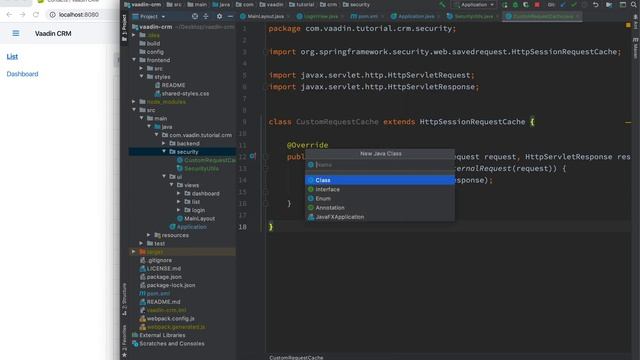
Task: Select SecurityUtils class in project tree
Action: [198, 169]
